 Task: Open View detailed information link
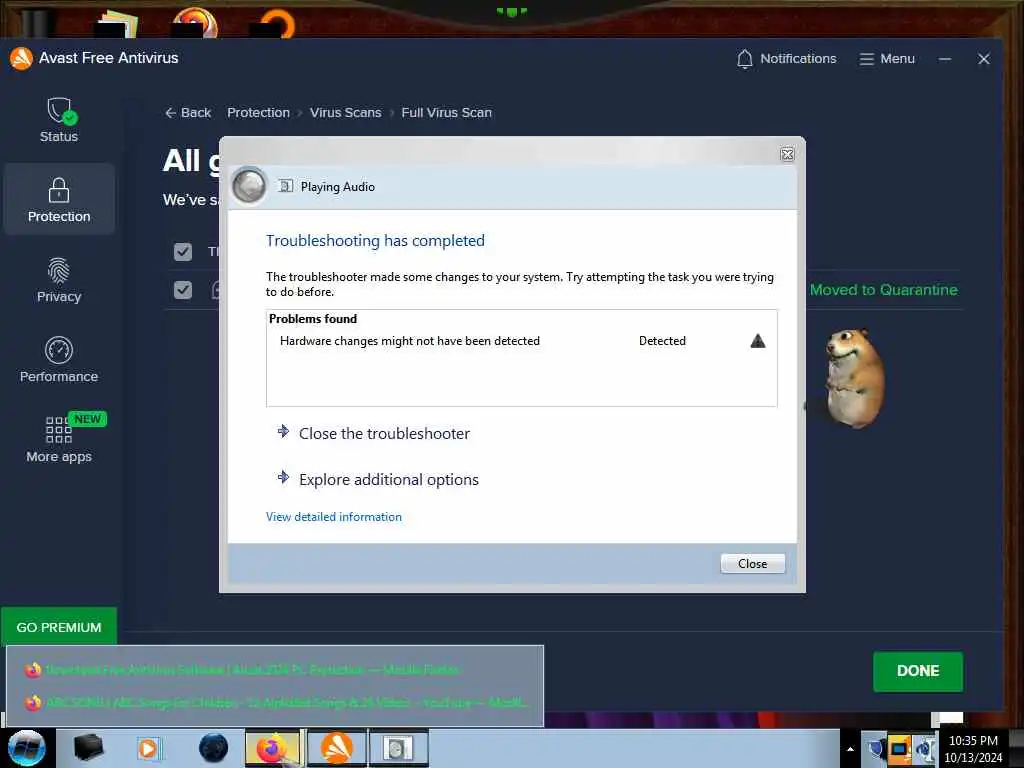334,517
